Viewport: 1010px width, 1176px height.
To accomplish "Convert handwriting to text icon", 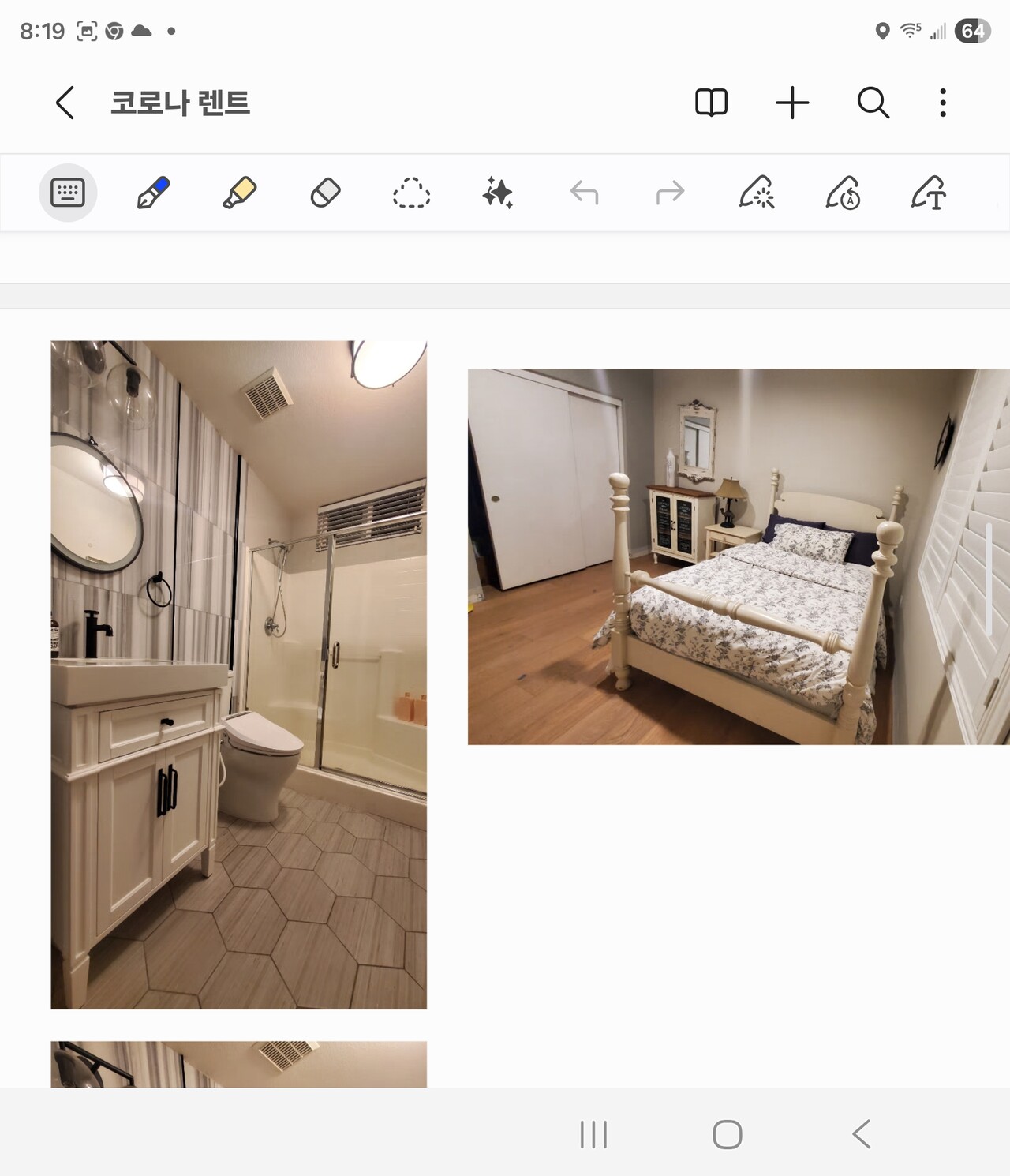I will click(929, 193).
